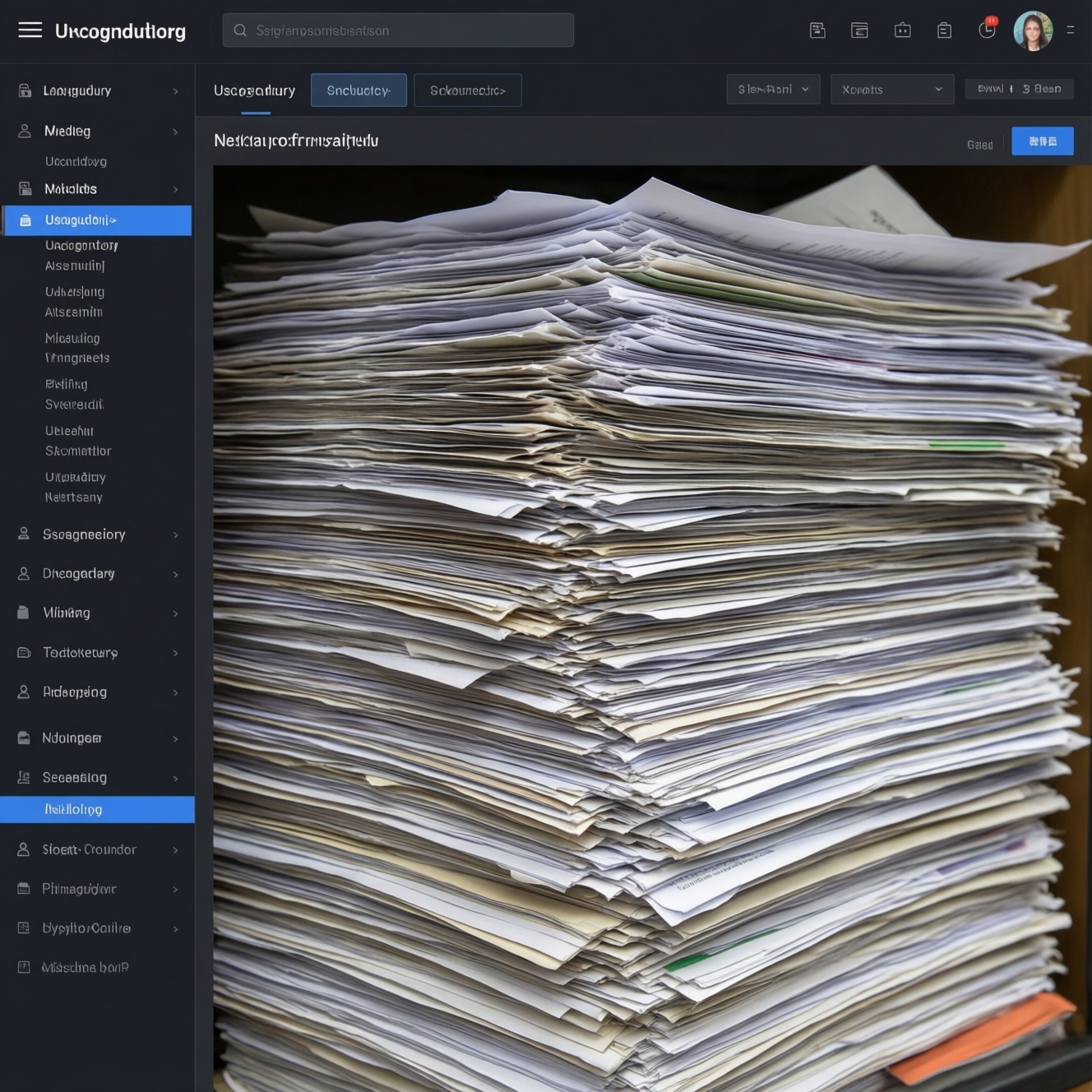Click the briefcase icon in top bar
This screenshot has width=1092, height=1092.
[x=902, y=30]
